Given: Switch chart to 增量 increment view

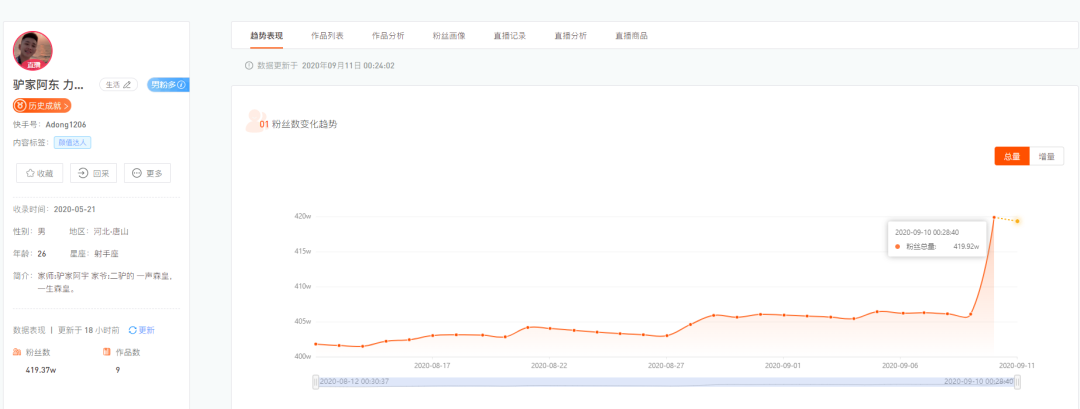Looking at the screenshot, I should click(1047, 156).
